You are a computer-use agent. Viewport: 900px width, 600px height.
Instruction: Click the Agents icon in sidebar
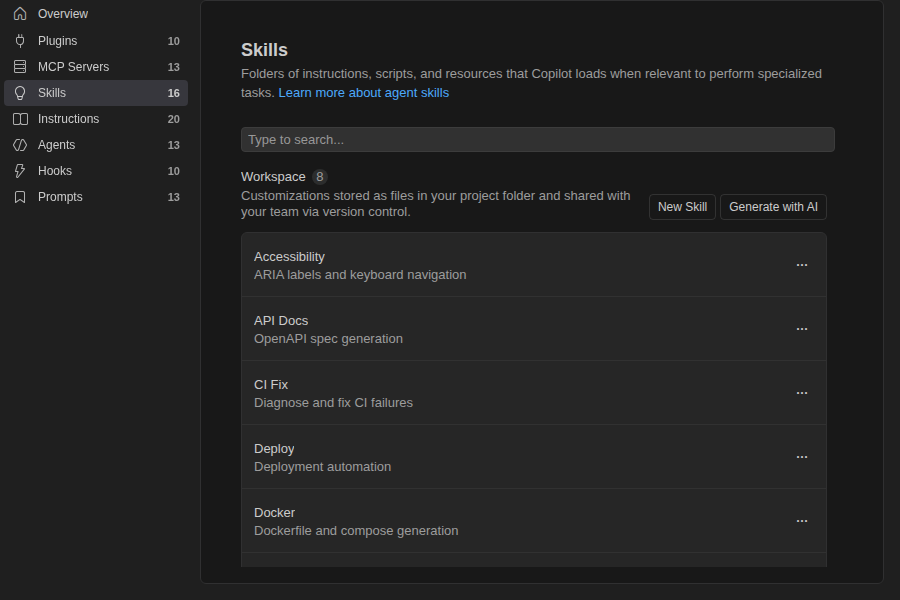(x=20, y=145)
